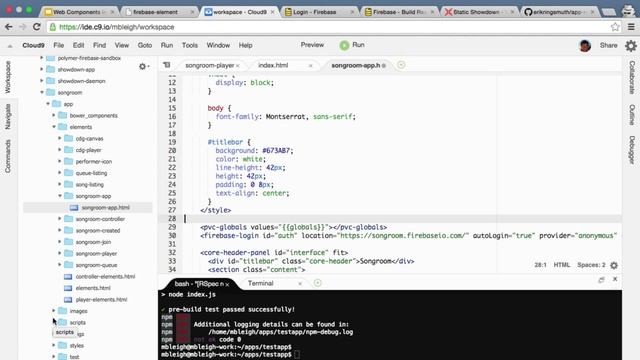Open the Goto menu
This screenshot has width=640, height=360.
click(145, 45)
